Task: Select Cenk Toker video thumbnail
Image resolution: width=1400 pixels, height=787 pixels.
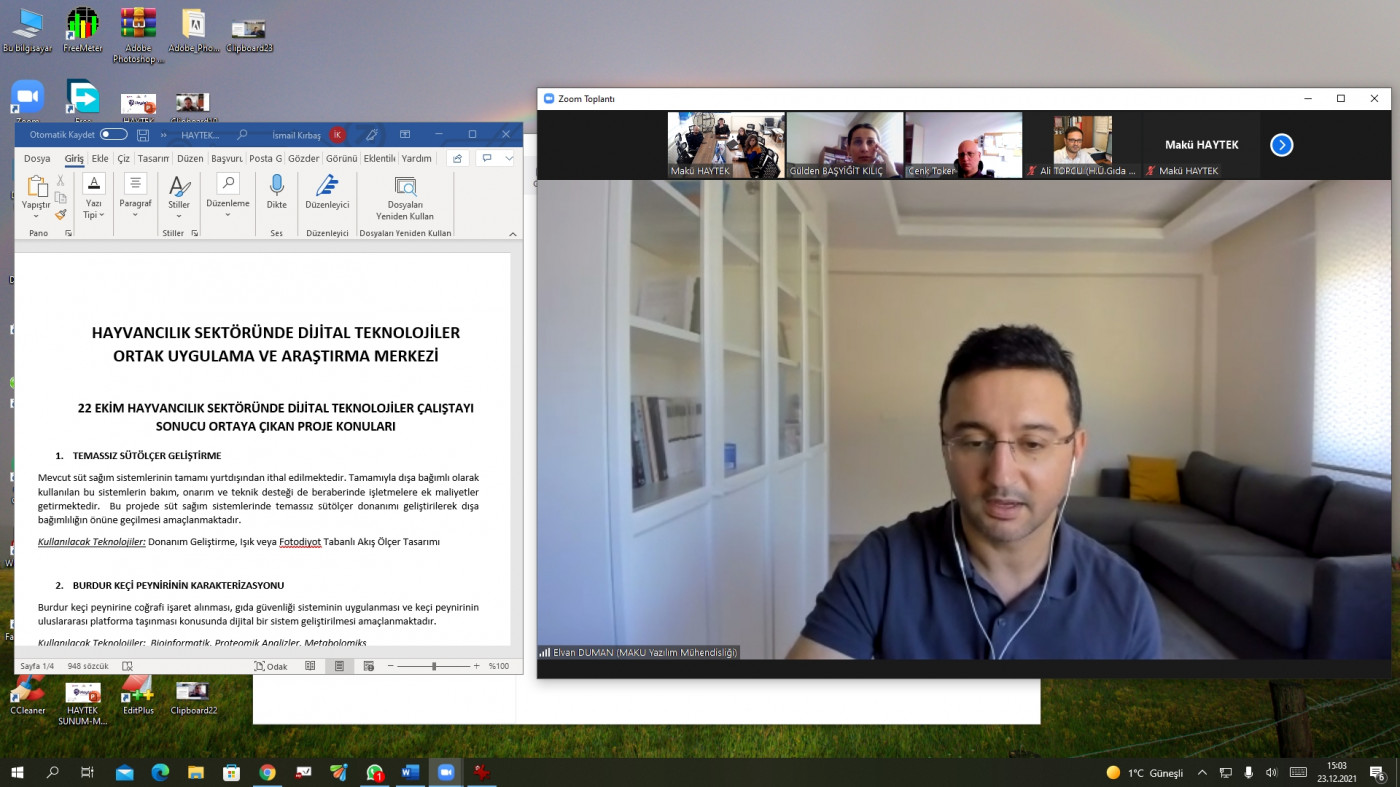Action: (963, 145)
